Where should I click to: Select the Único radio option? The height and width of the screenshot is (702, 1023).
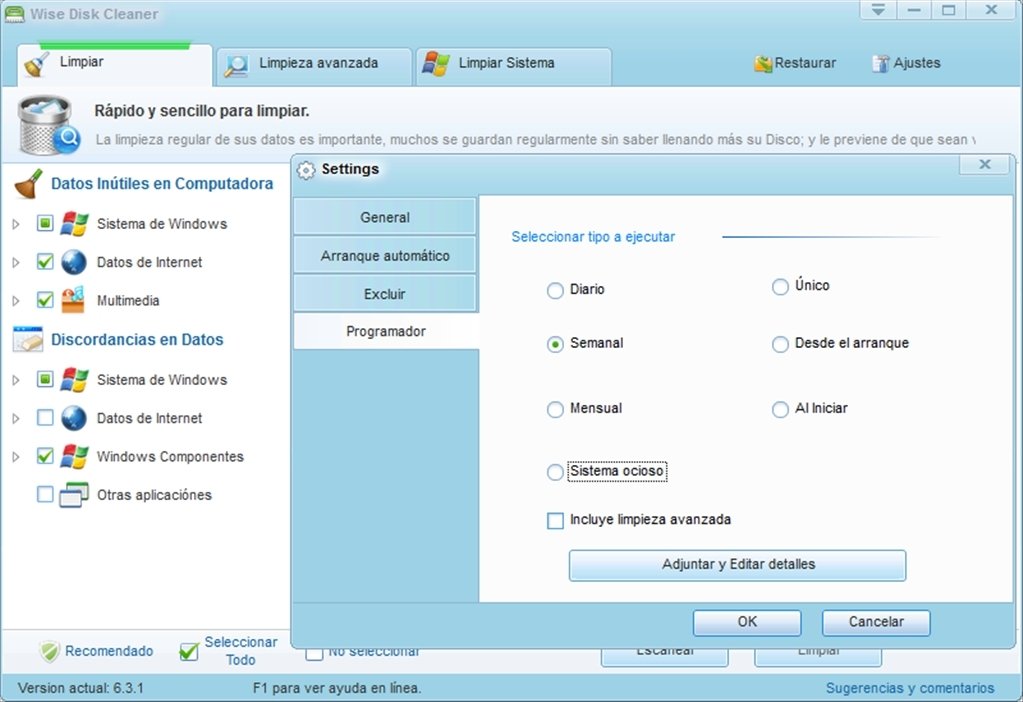tap(780, 287)
